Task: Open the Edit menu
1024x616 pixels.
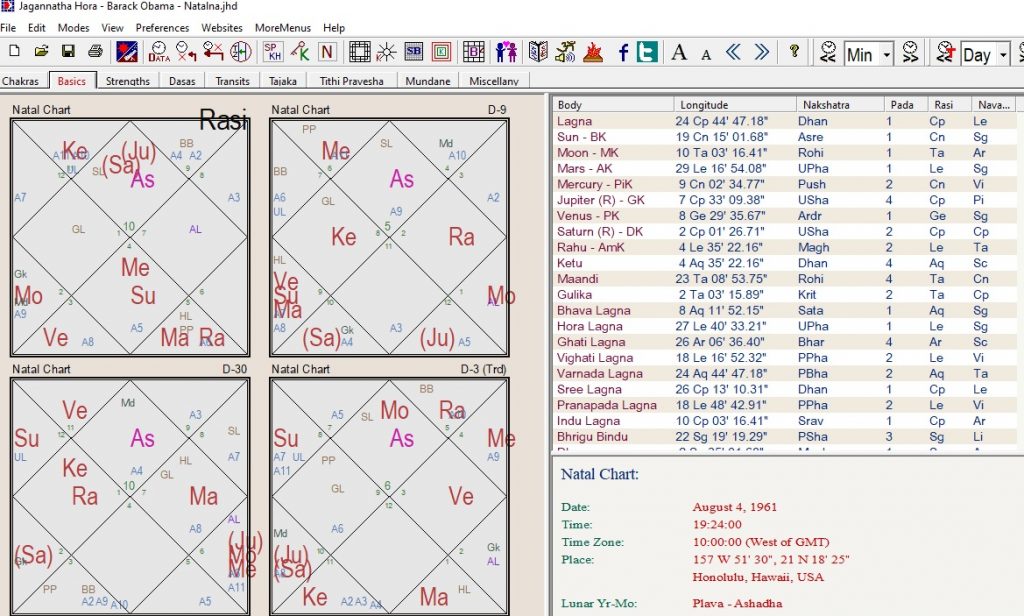Action: click(x=37, y=27)
